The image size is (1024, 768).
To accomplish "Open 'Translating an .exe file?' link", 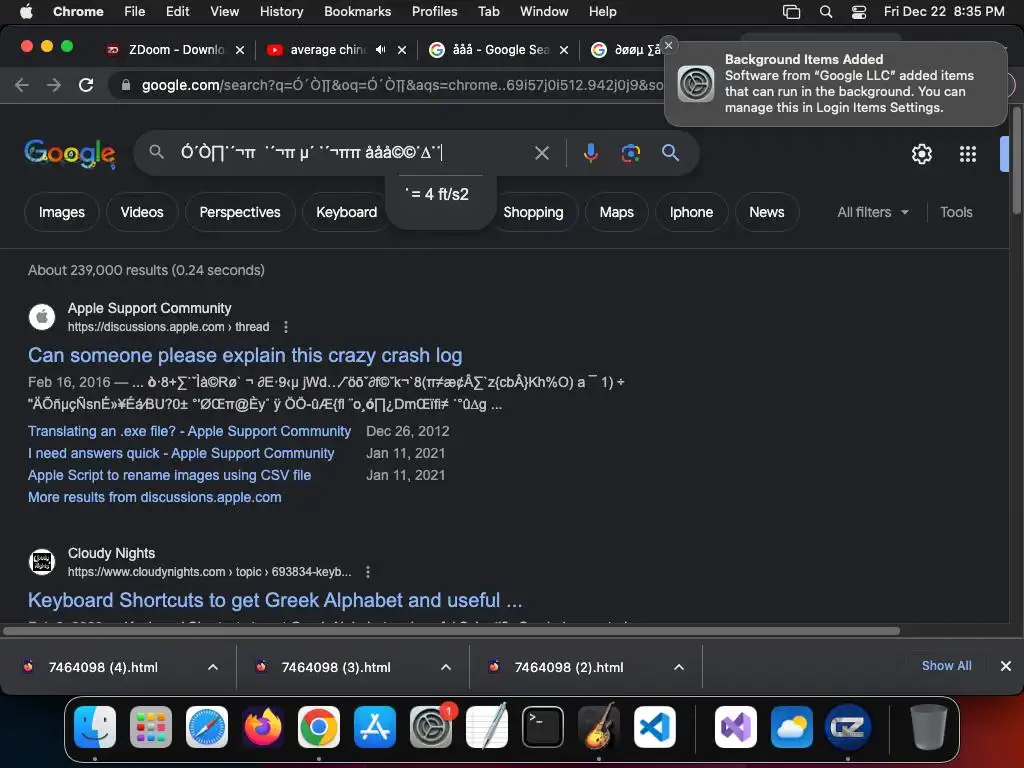I will pos(189,431).
